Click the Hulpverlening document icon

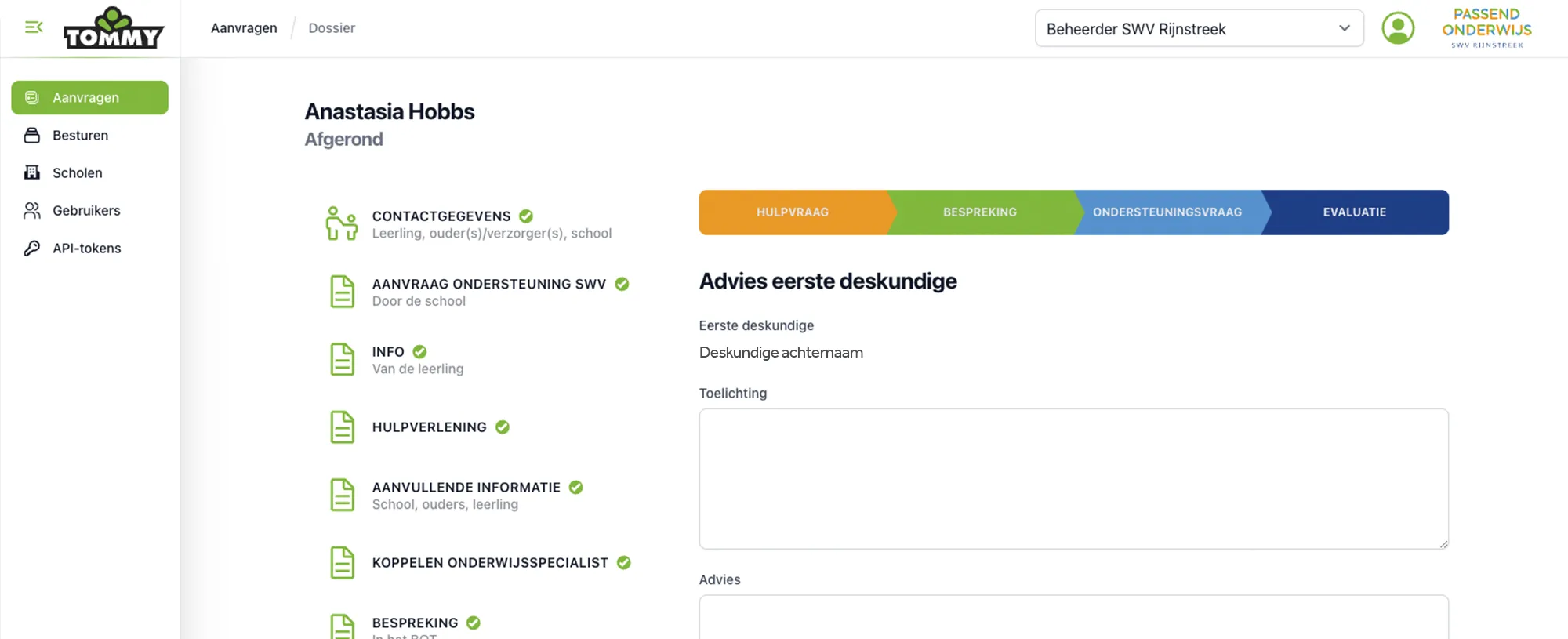[342, 427]
